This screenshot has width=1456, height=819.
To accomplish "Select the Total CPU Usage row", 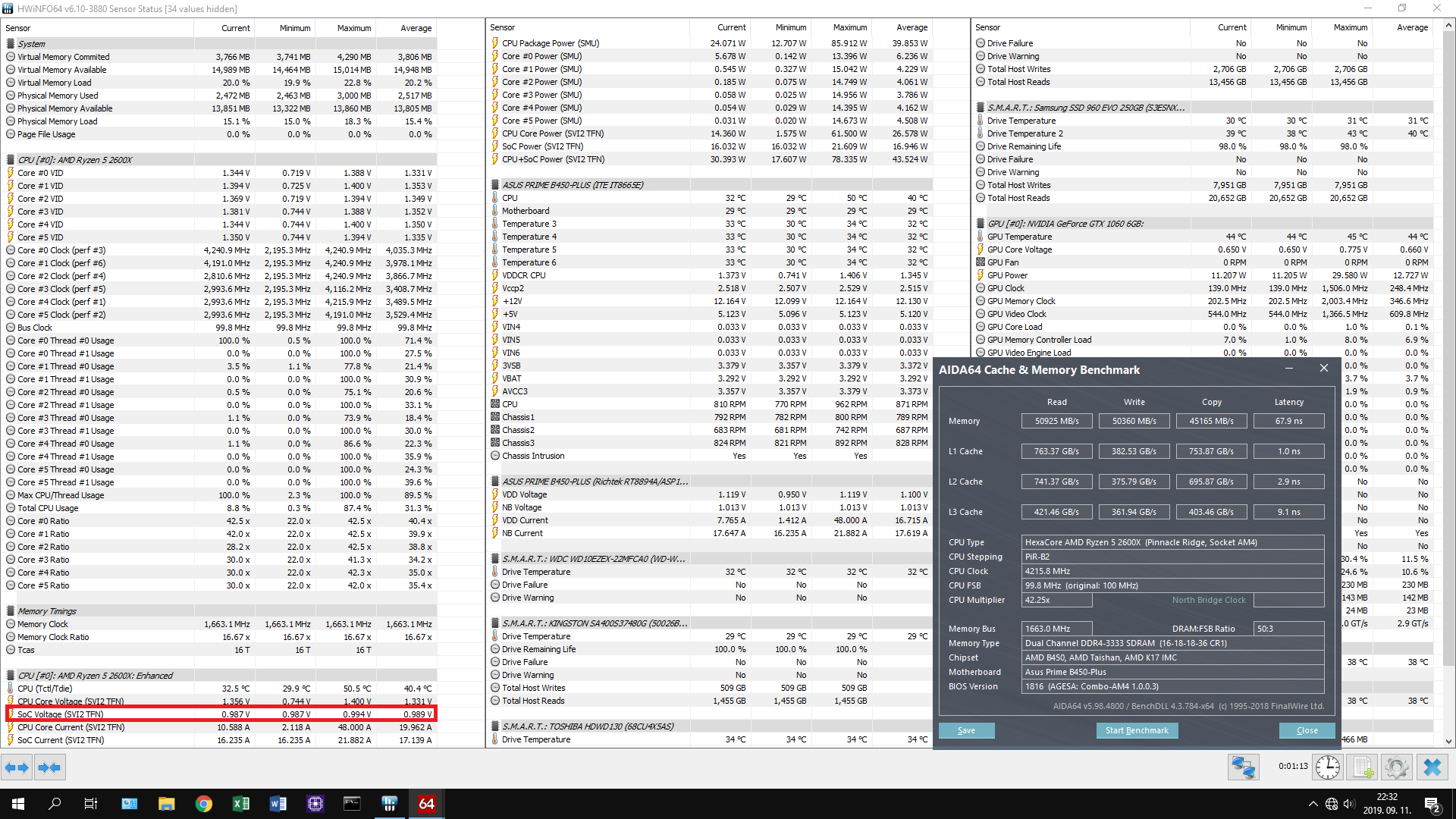I will pyautogui.click(x=219, y=508).
